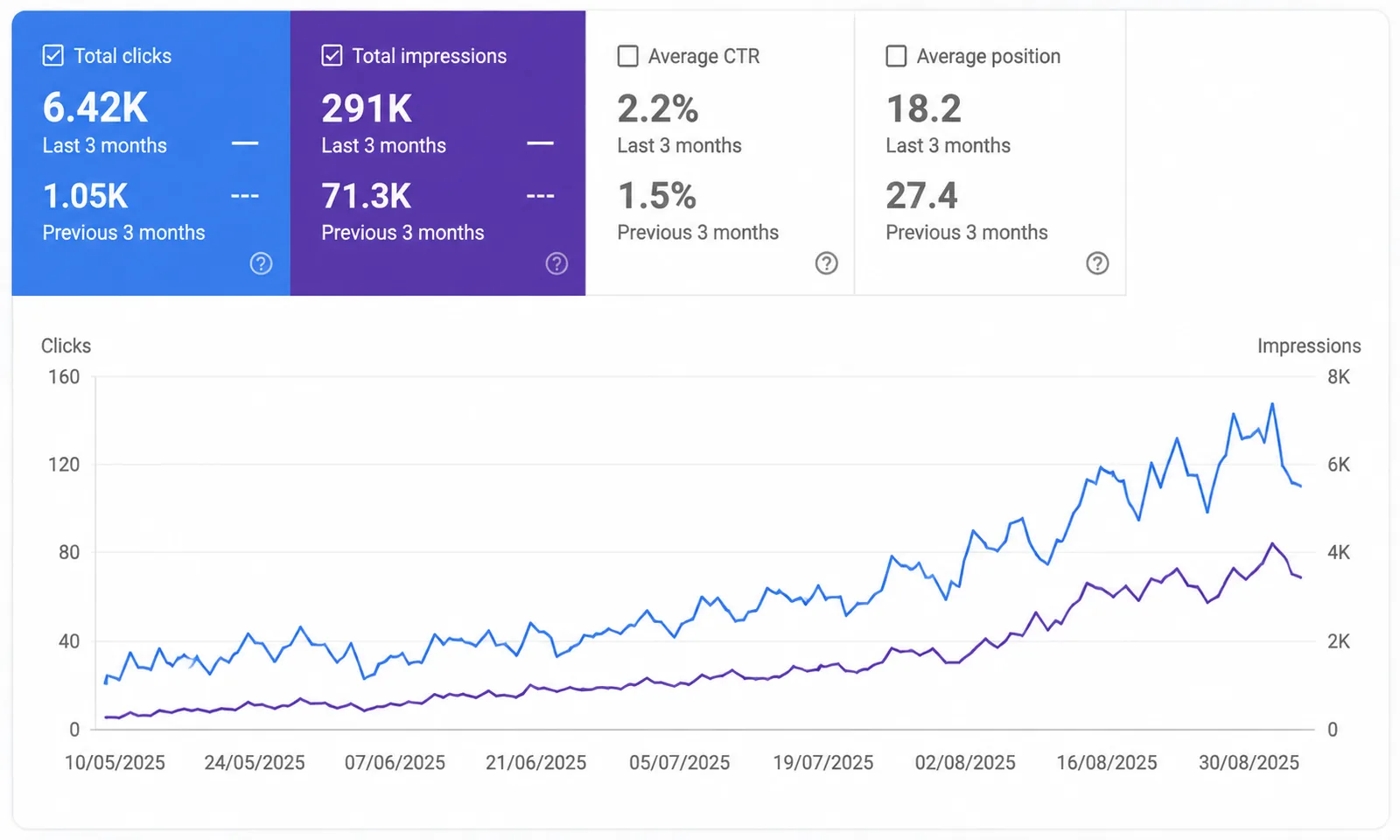Click the 21/06/2025 date label
The image size is (1400, 840).
point(535,763)
